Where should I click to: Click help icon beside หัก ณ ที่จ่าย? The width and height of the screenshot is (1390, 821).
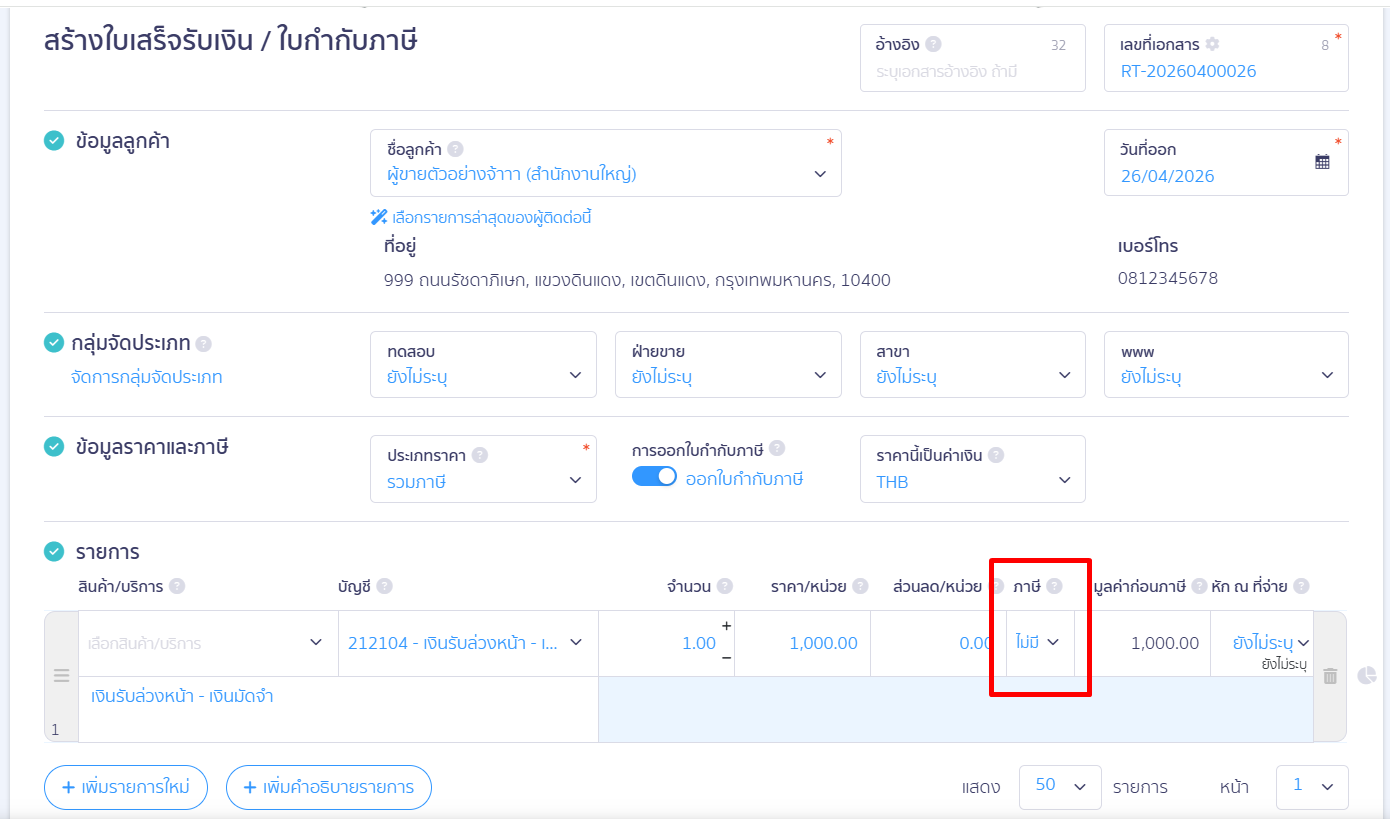pyautogui.click(x=1301, y=587)
